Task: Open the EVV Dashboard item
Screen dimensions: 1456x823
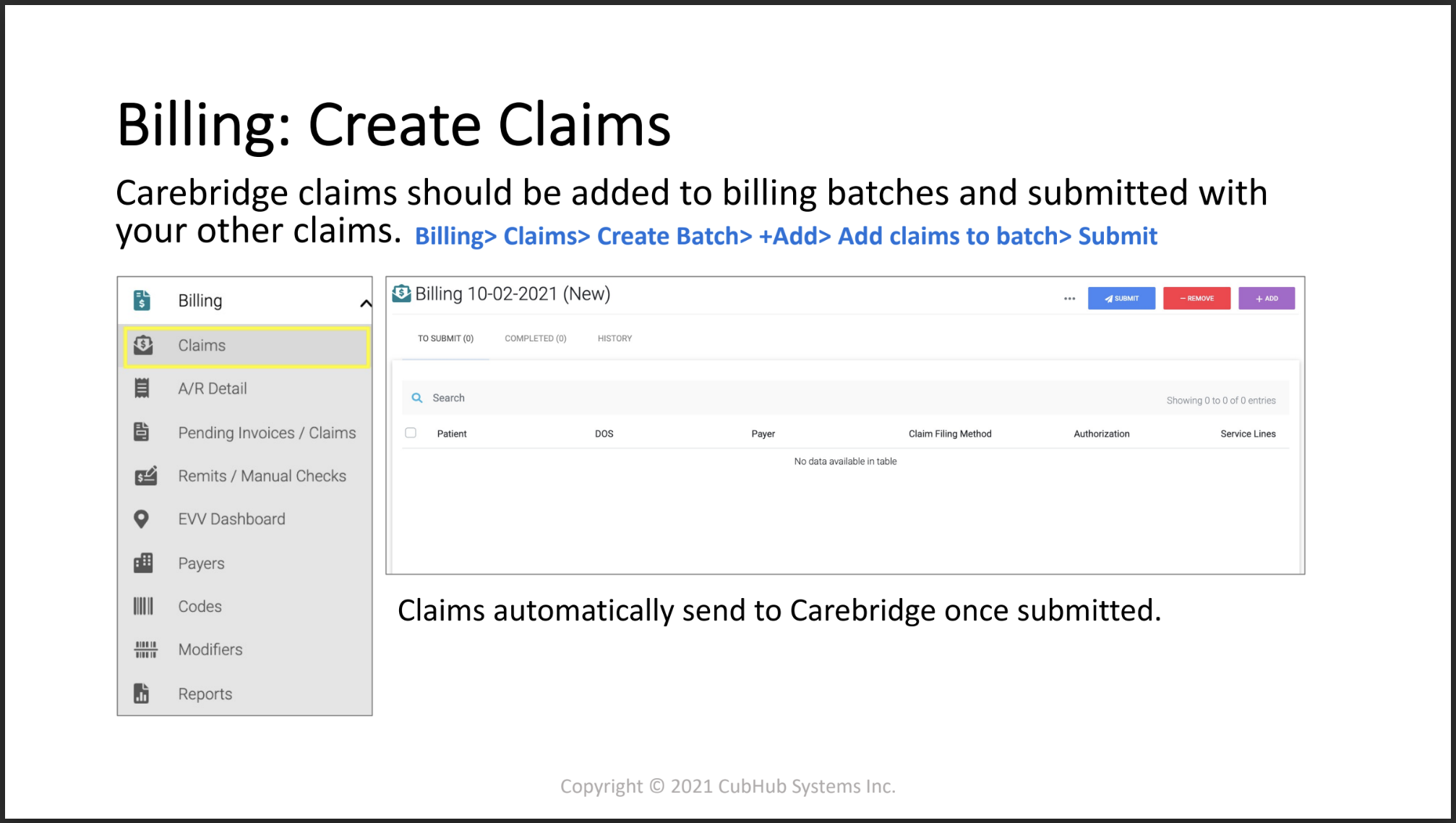Action: (231, 519)
